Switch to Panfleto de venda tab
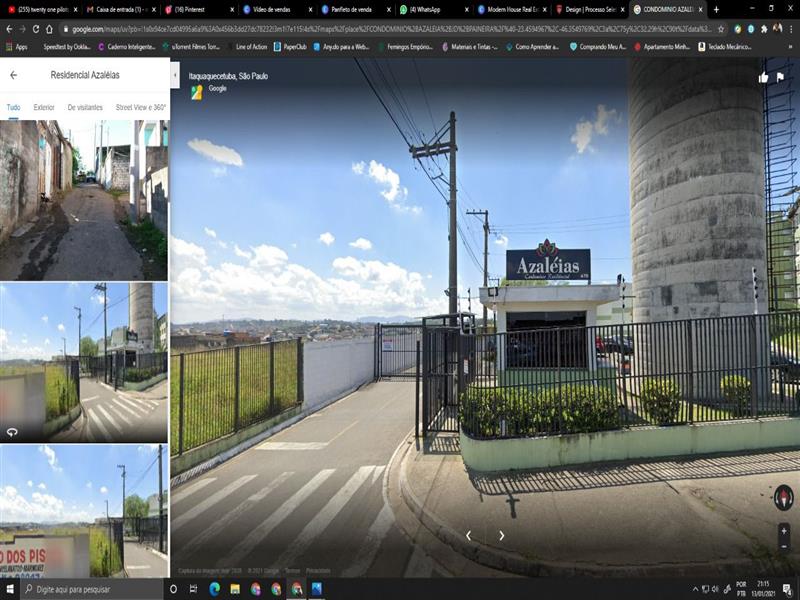The image size is (800, 600). (357, 9)
